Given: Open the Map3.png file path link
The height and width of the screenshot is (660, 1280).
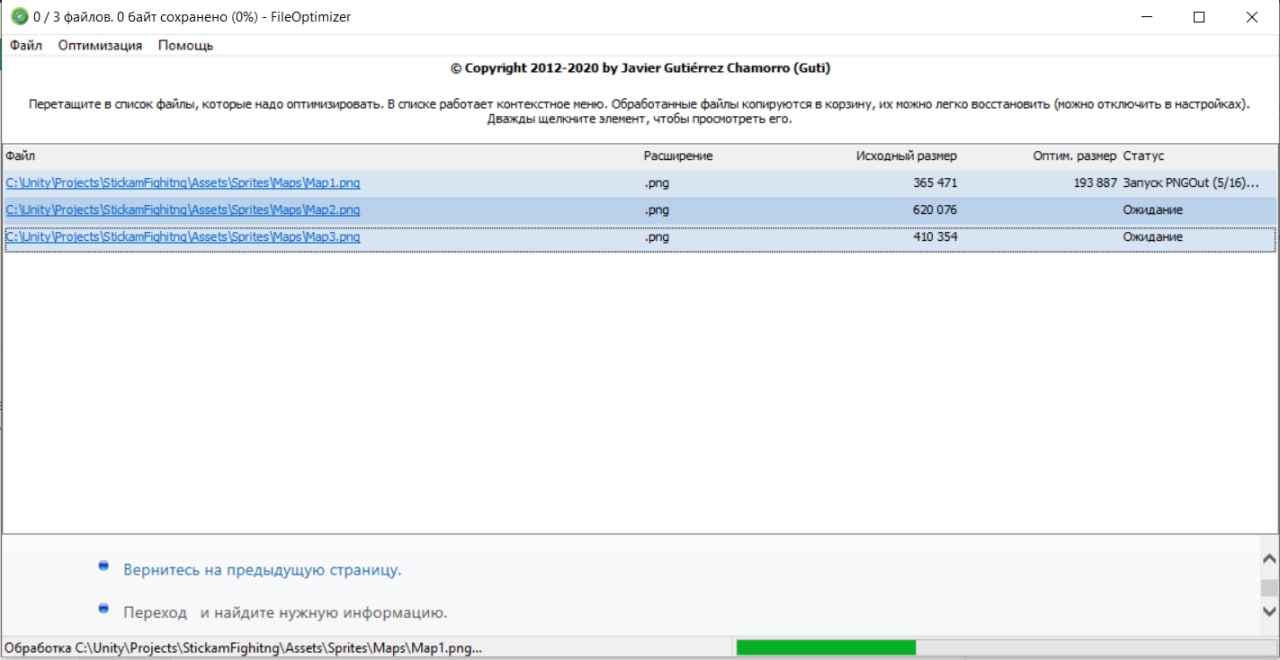Looking at the screenshot, I should pos(183,237).
